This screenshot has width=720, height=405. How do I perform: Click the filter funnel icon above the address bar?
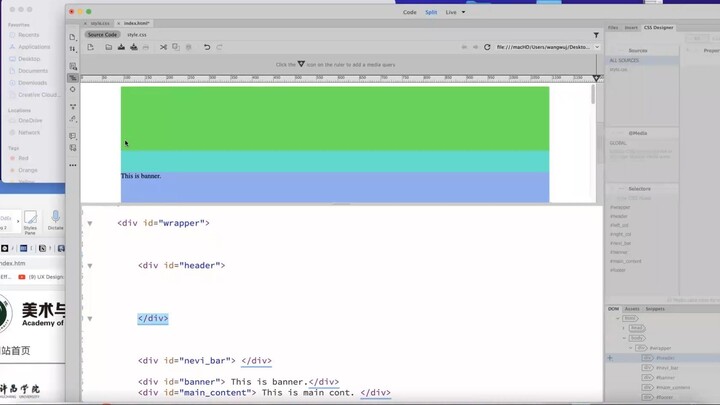(596, 35)
